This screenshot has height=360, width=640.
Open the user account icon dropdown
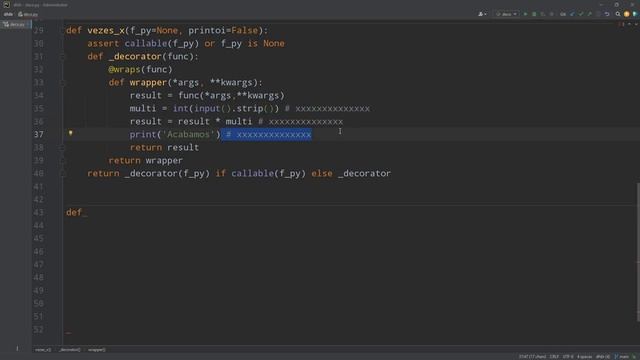tap(482, 14)
